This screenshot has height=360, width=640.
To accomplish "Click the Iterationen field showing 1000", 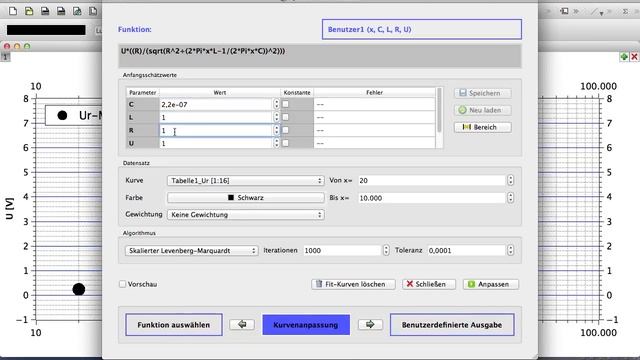I will tap(342, 250).
